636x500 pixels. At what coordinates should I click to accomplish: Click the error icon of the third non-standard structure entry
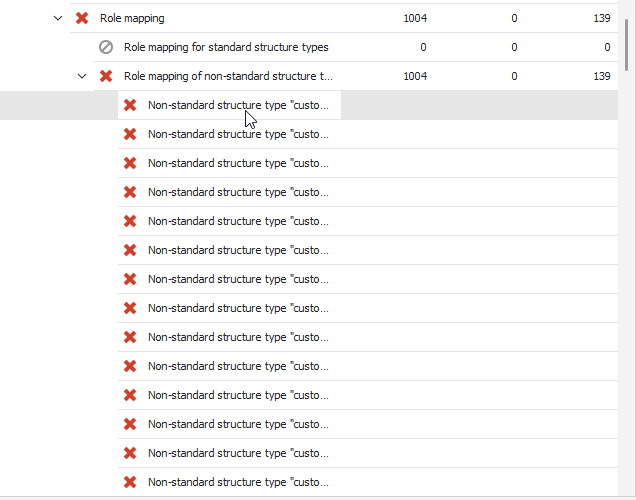tap(130, 163)
